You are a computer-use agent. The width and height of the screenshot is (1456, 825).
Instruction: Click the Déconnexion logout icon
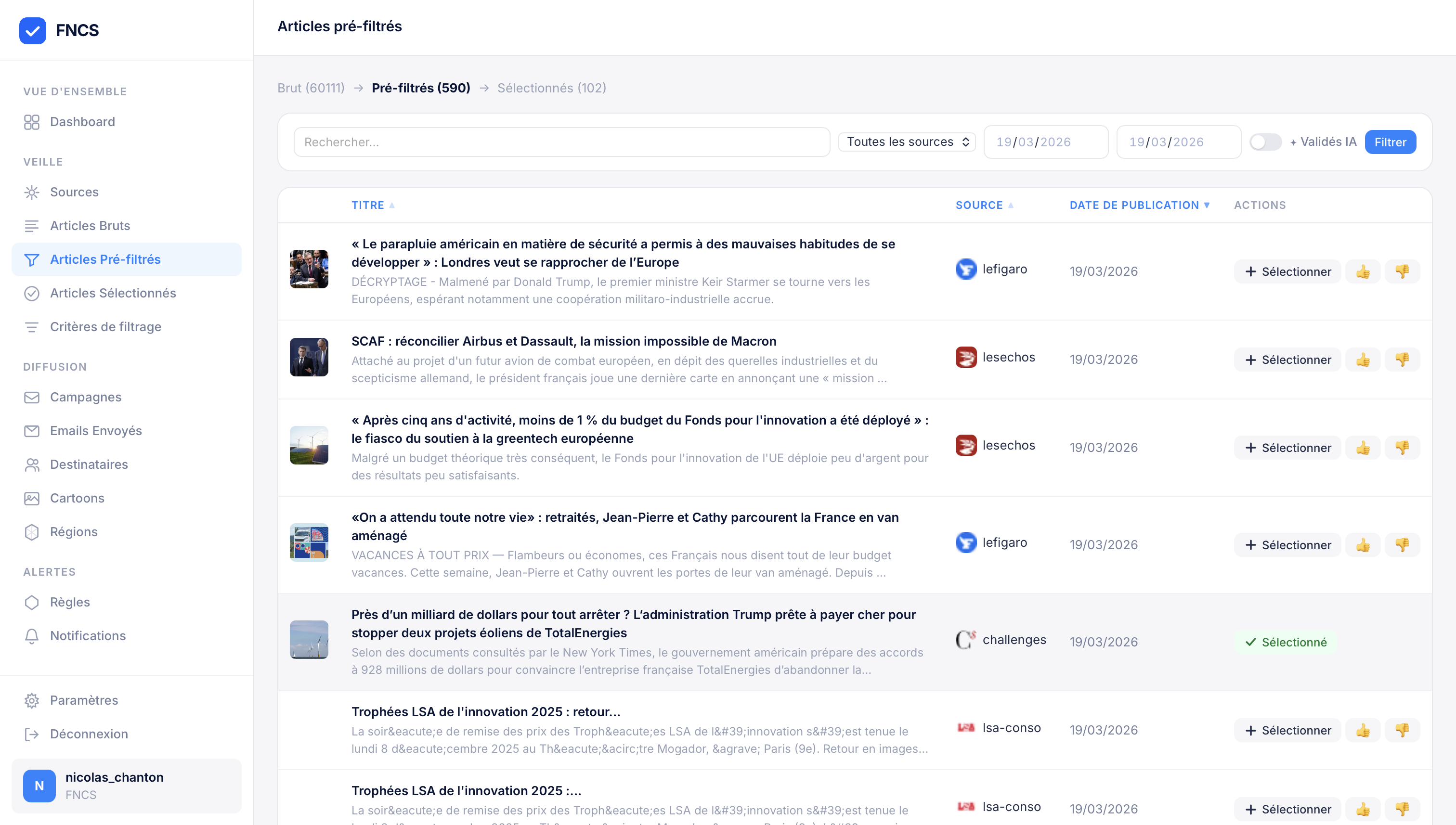[32, 734]
